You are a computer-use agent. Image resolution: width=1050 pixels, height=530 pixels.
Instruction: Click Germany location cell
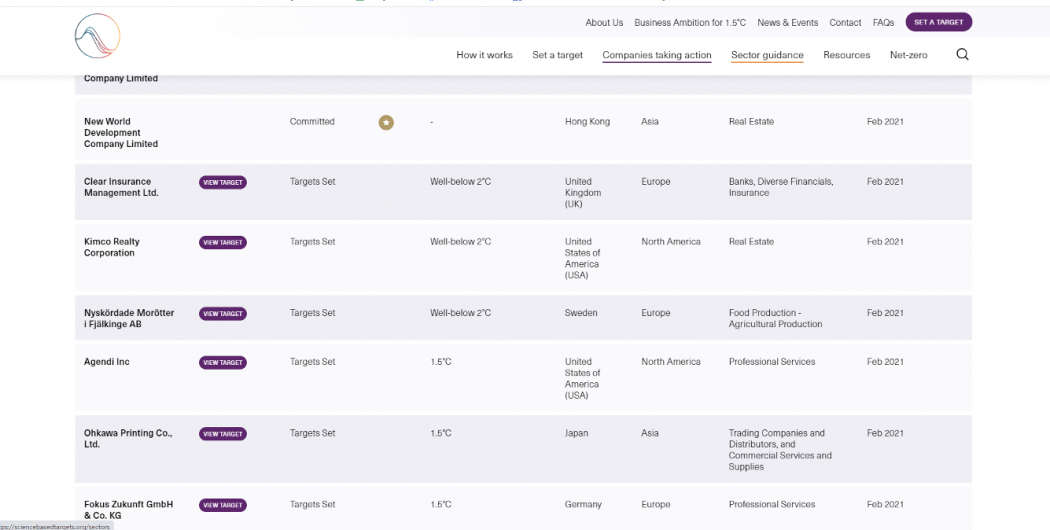point(583,505)
